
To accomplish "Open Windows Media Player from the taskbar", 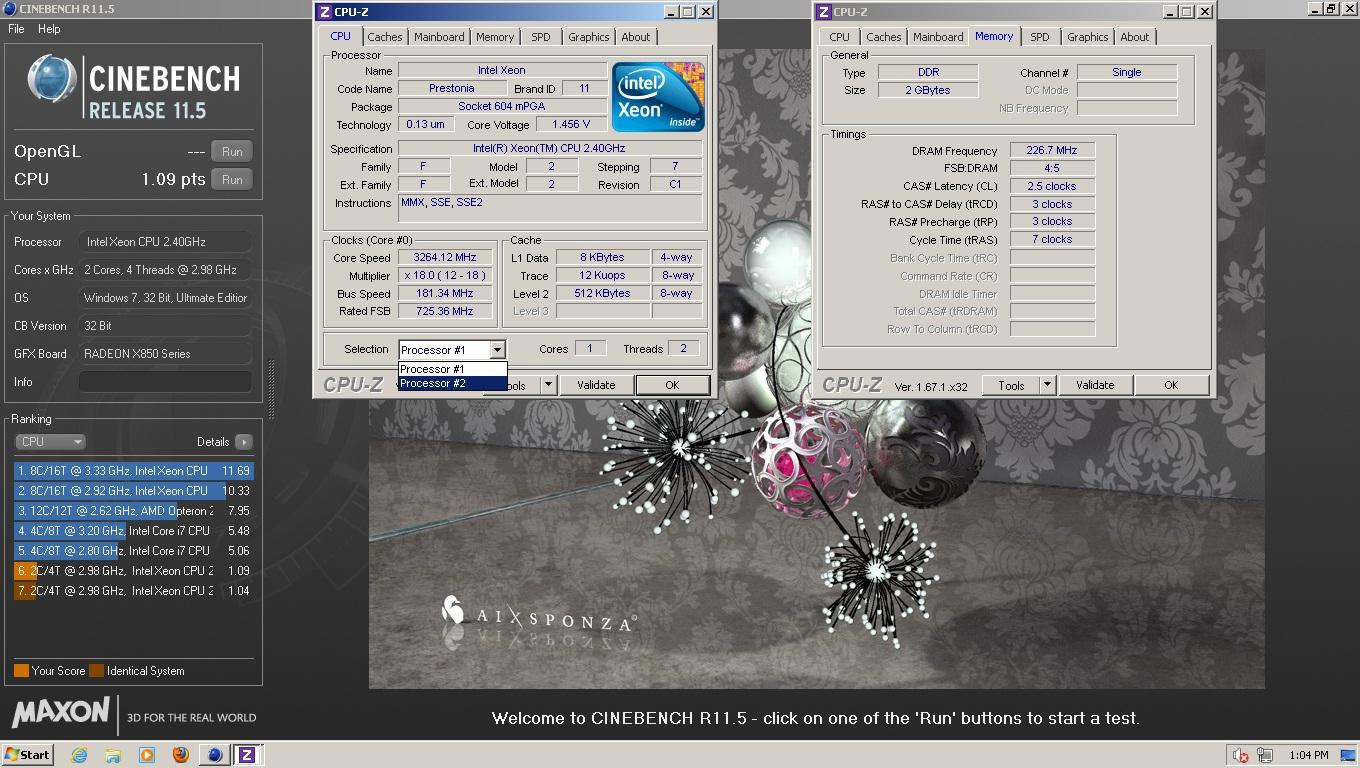I will [147, 755].
